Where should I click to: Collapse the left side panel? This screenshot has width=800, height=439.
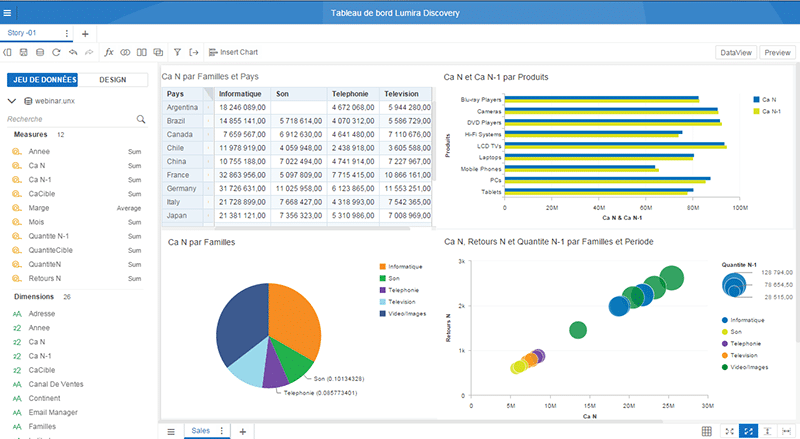(x=7, y=52)
